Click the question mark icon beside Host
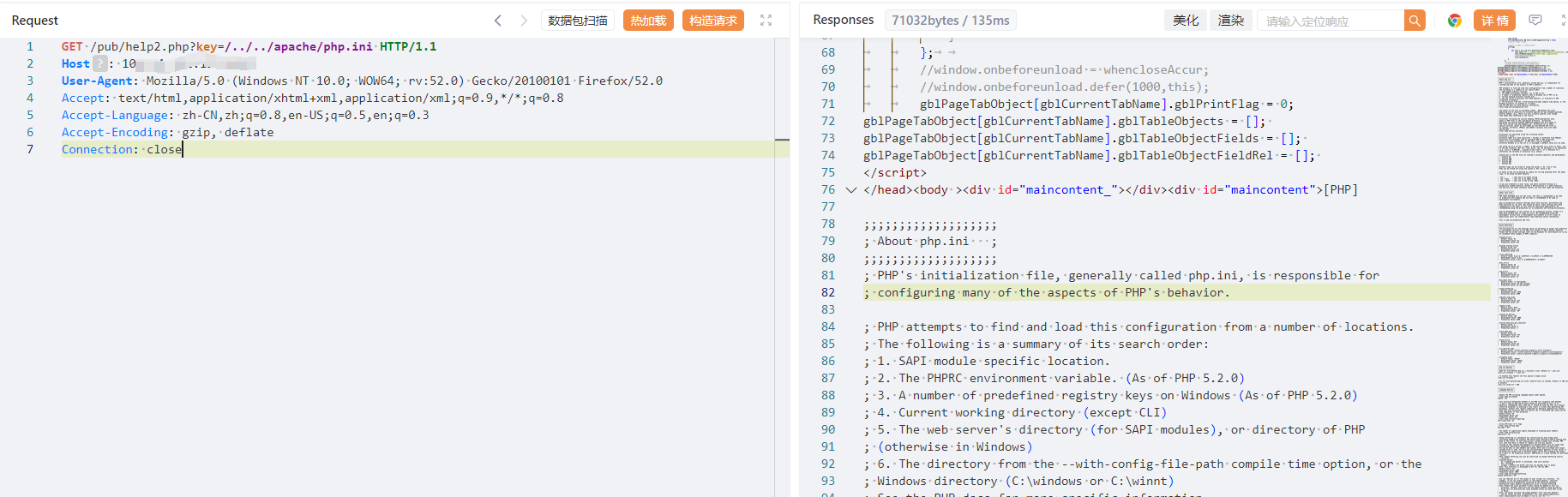Screen dimensions: 1568x497 click(100, 63)
